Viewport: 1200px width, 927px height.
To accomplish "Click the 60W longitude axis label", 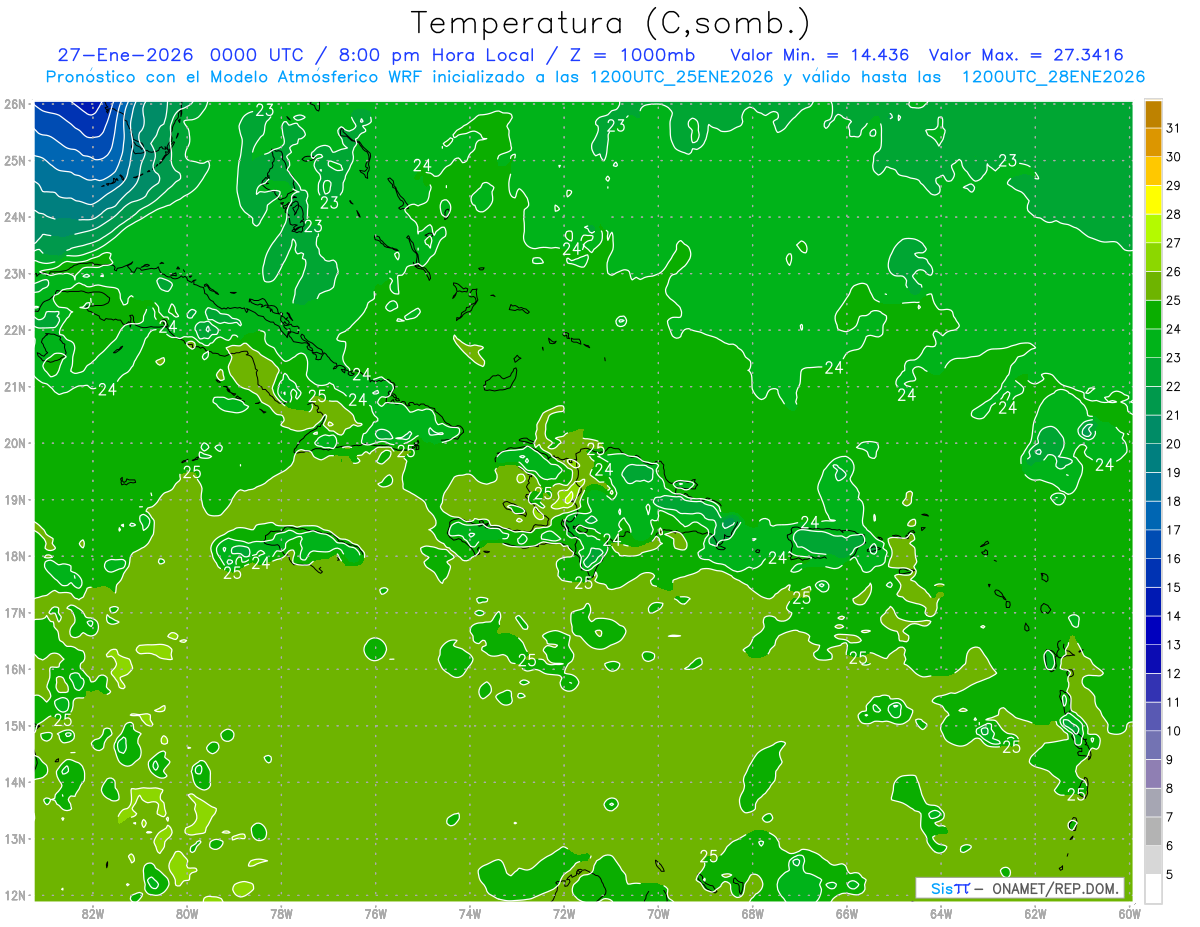I will coord(1129,913).
